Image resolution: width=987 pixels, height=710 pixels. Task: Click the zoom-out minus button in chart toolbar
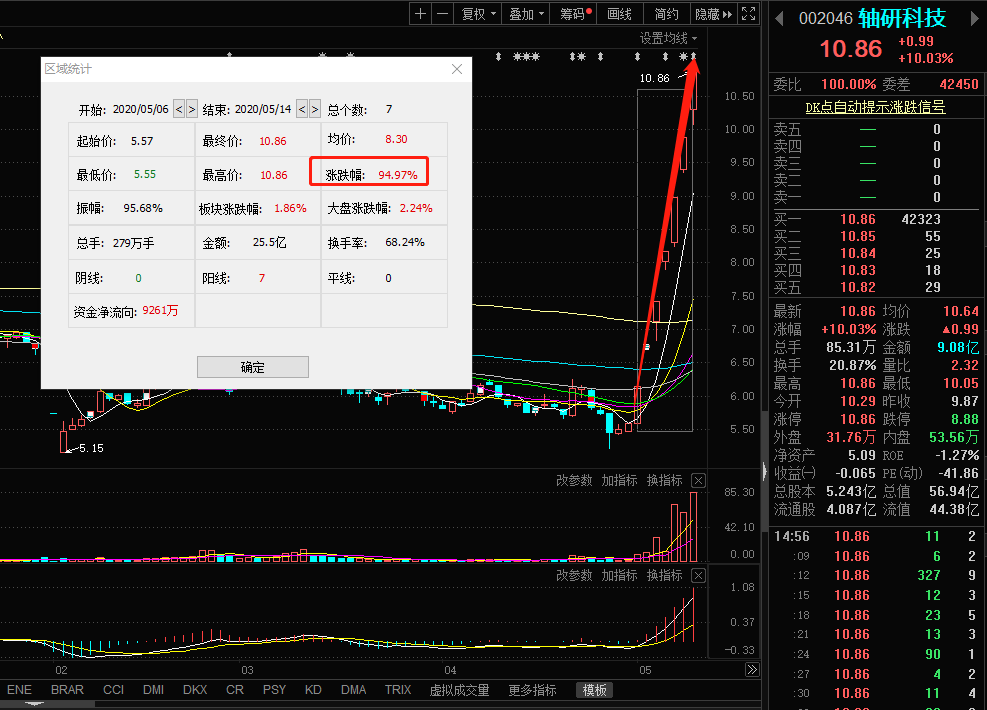(442, 14)
